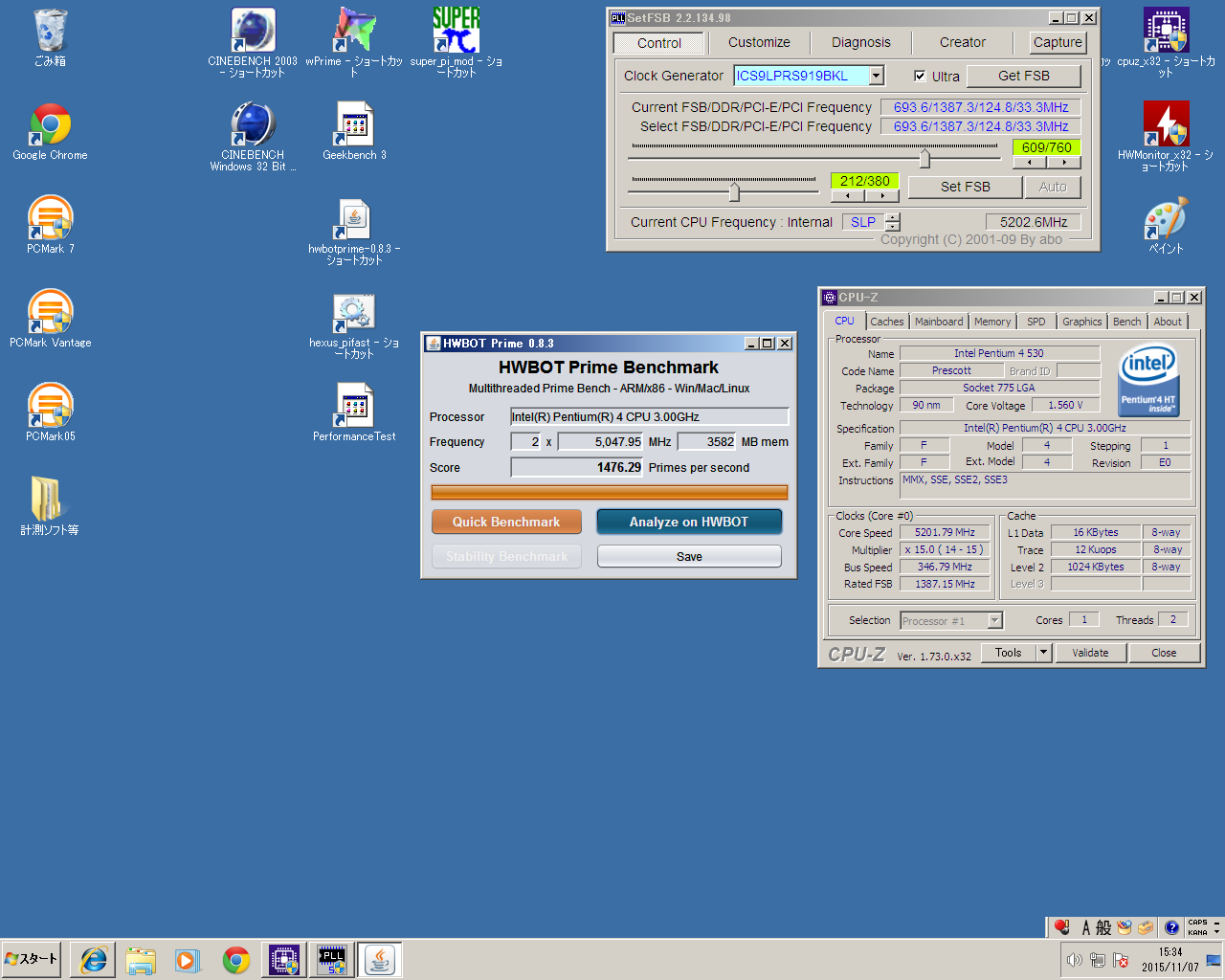Viewport: 1225px width, 980px height.
Task: Expand the Clock Generator dropdown
Action: tap(877, 76)
